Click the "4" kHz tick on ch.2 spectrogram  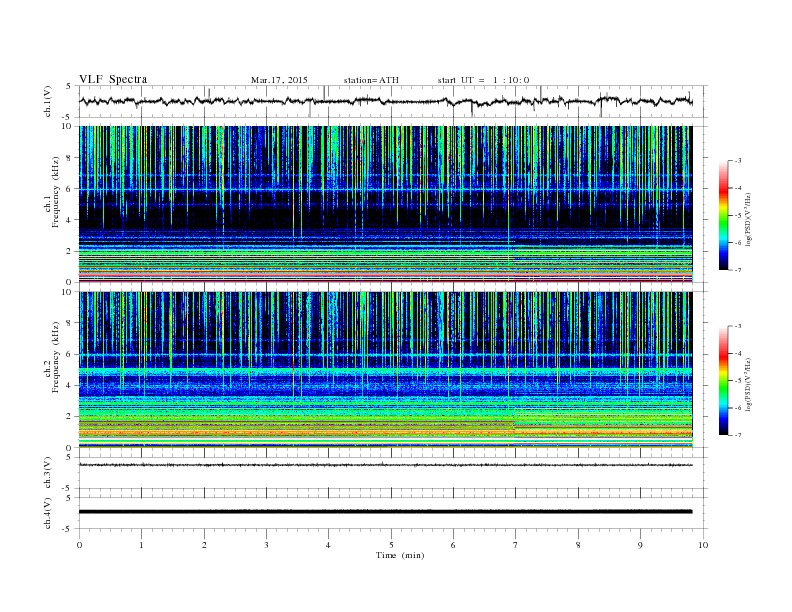[x=69, y=386]
